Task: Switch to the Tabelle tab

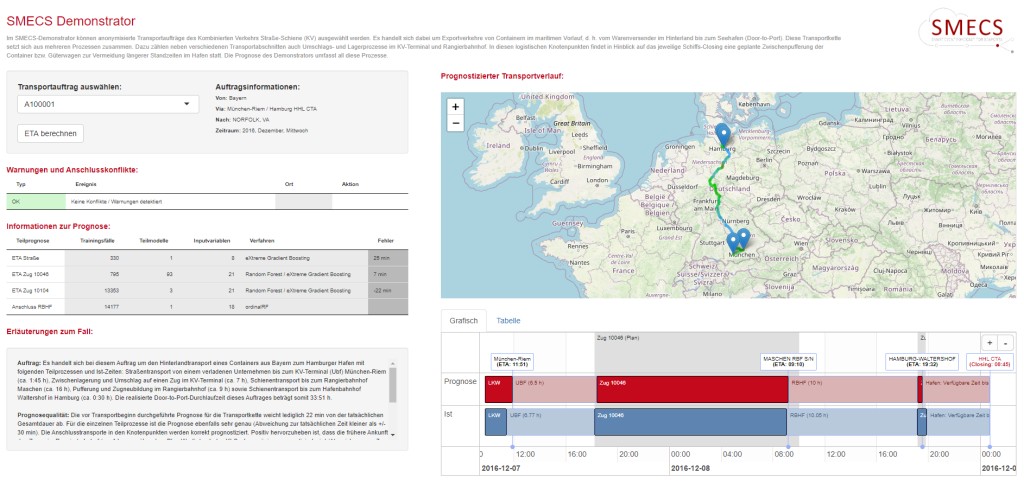Action: click(508, 321)
